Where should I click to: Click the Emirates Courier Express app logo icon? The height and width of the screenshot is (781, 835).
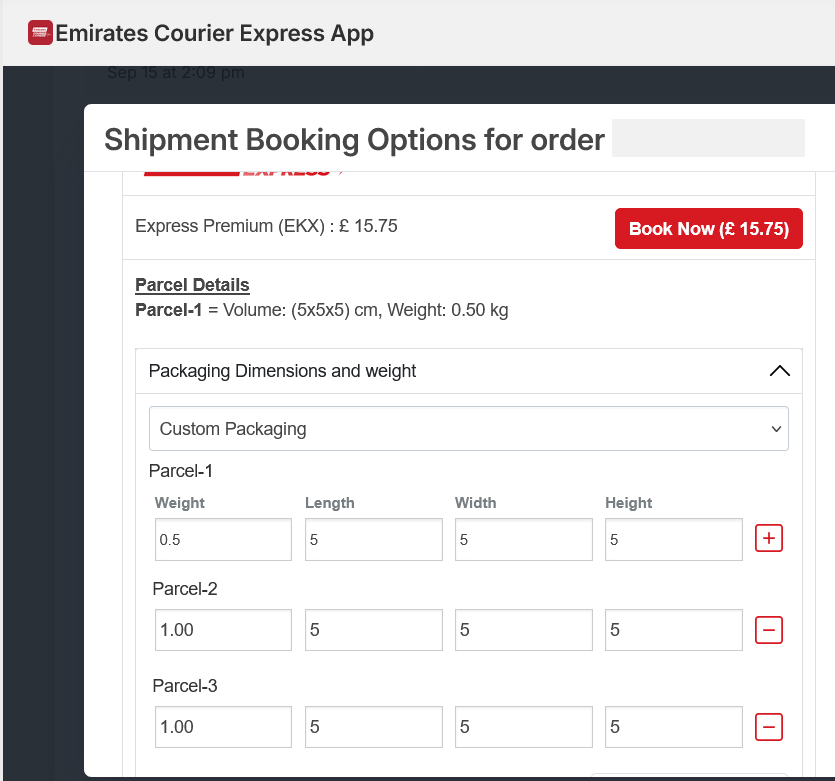(x=40, y=32)
